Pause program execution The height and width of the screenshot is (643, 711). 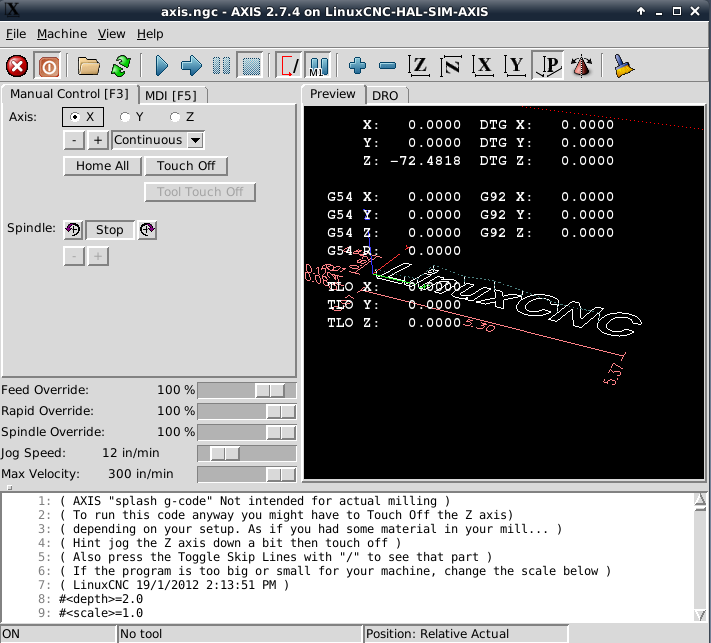coord(221,66)
